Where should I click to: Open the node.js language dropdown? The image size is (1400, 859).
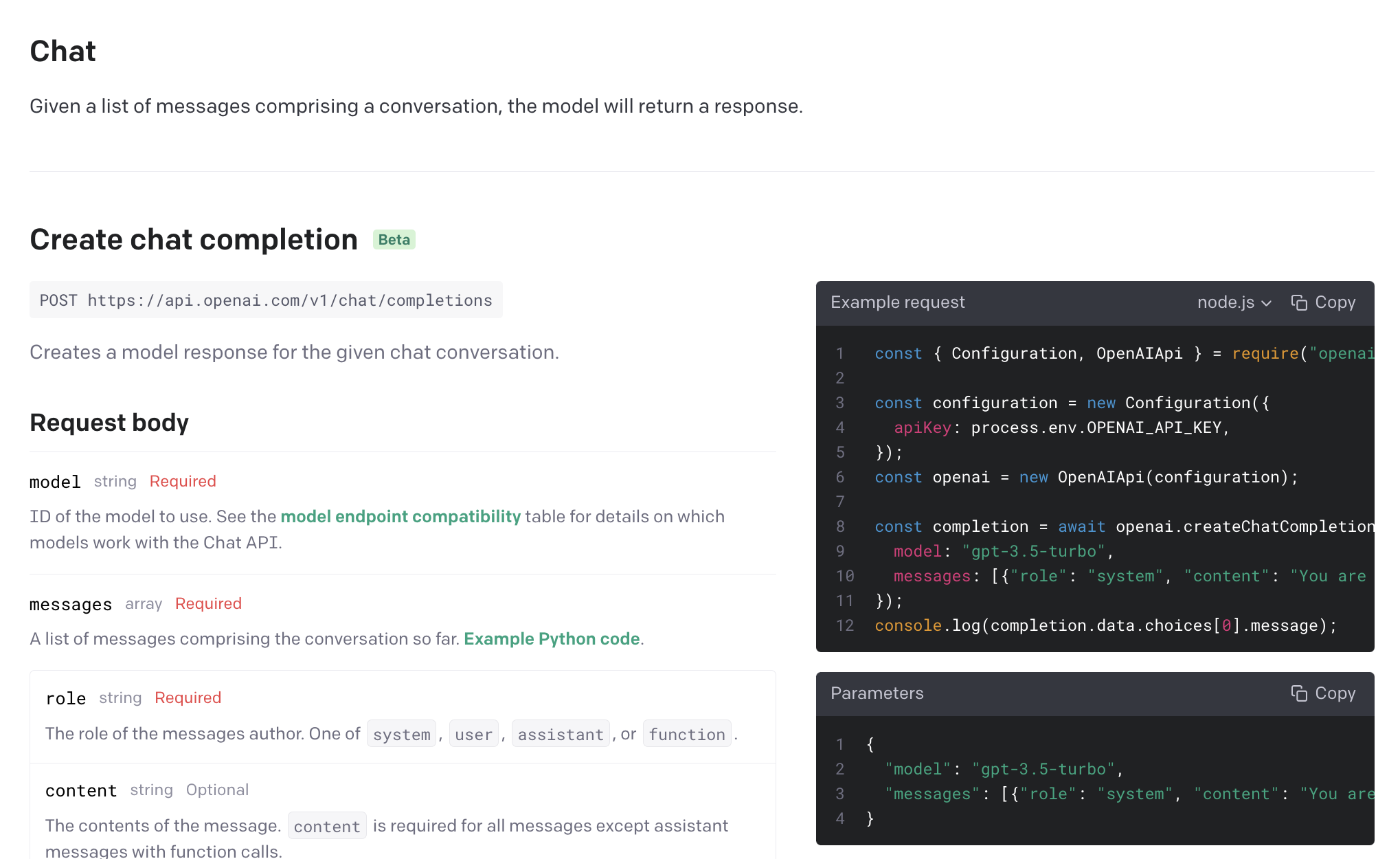[1234, 302]
